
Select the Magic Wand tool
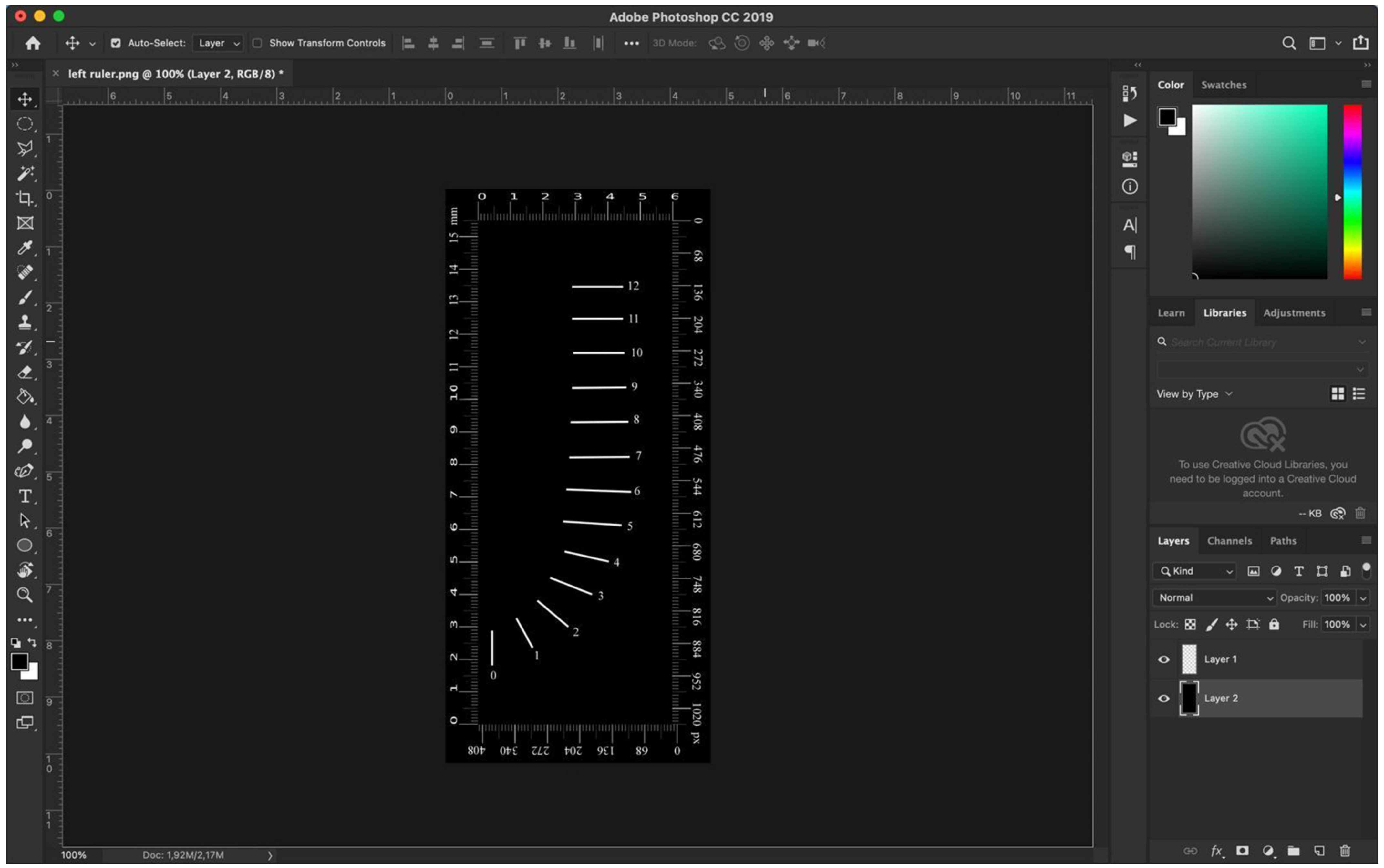[x=24, y=173]
